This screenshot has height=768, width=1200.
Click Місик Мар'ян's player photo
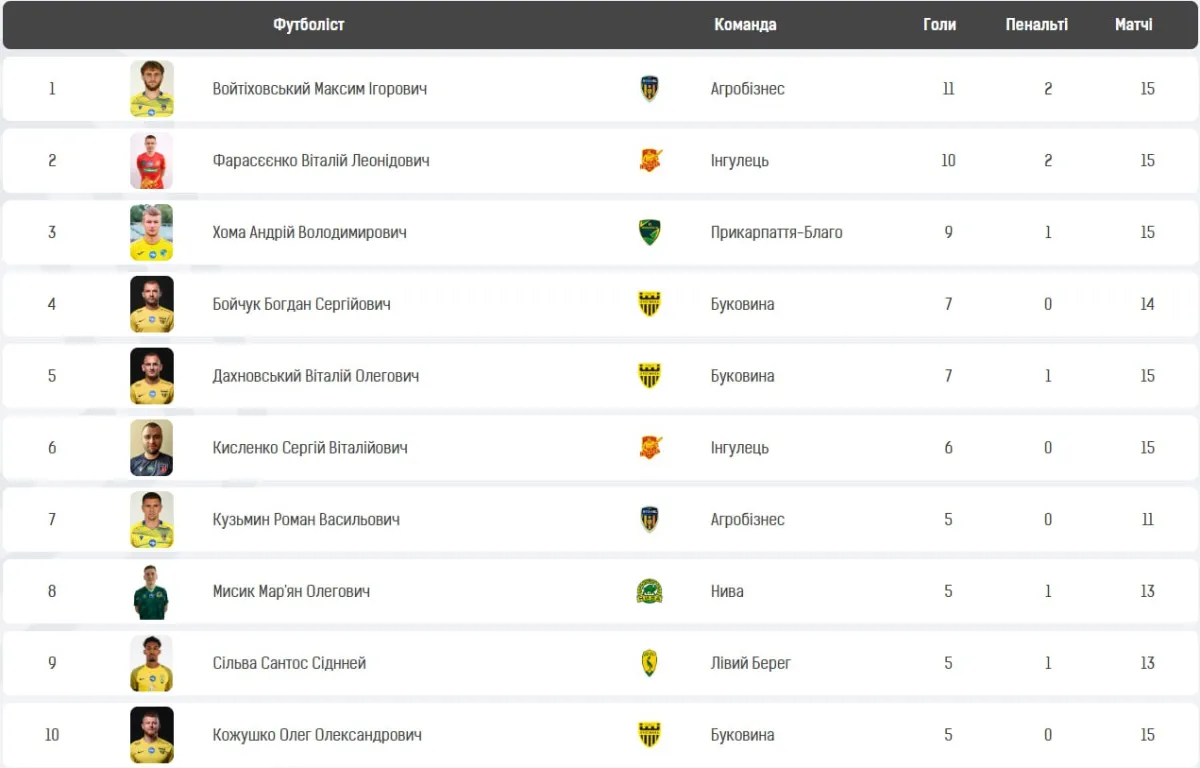coord(152,591)
